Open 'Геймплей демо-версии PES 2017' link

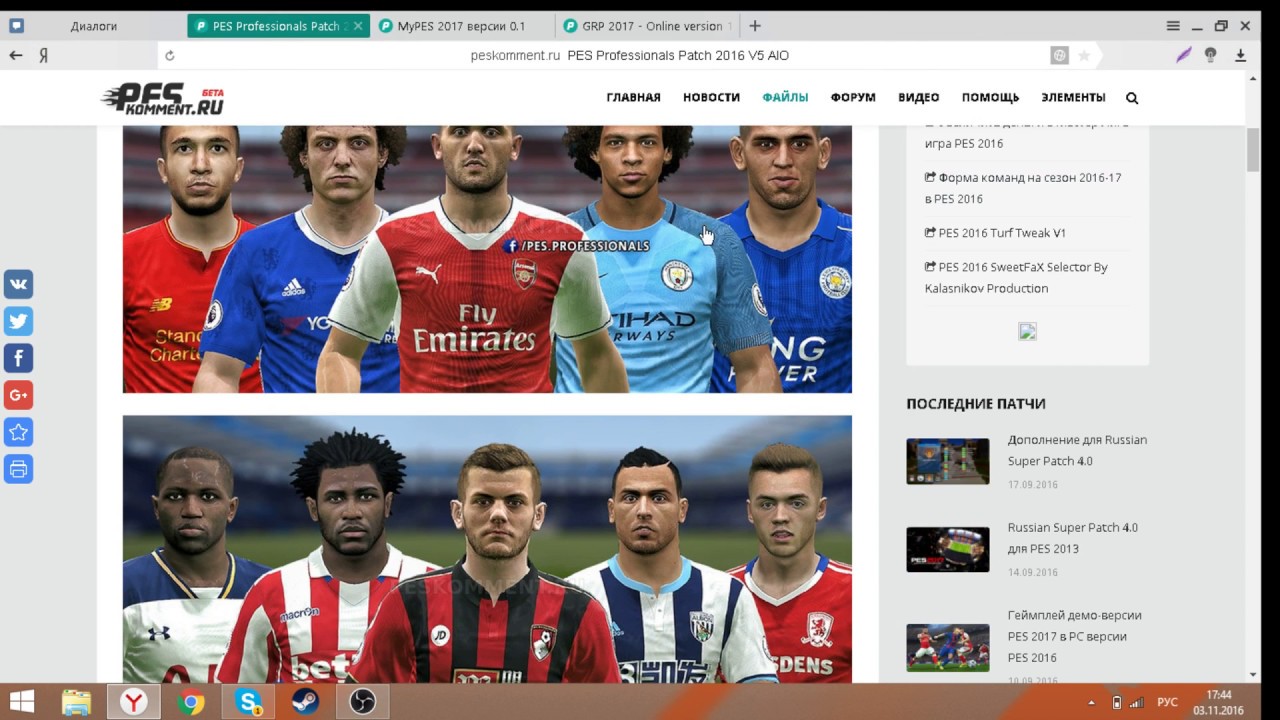click(x=1074, y=636)
